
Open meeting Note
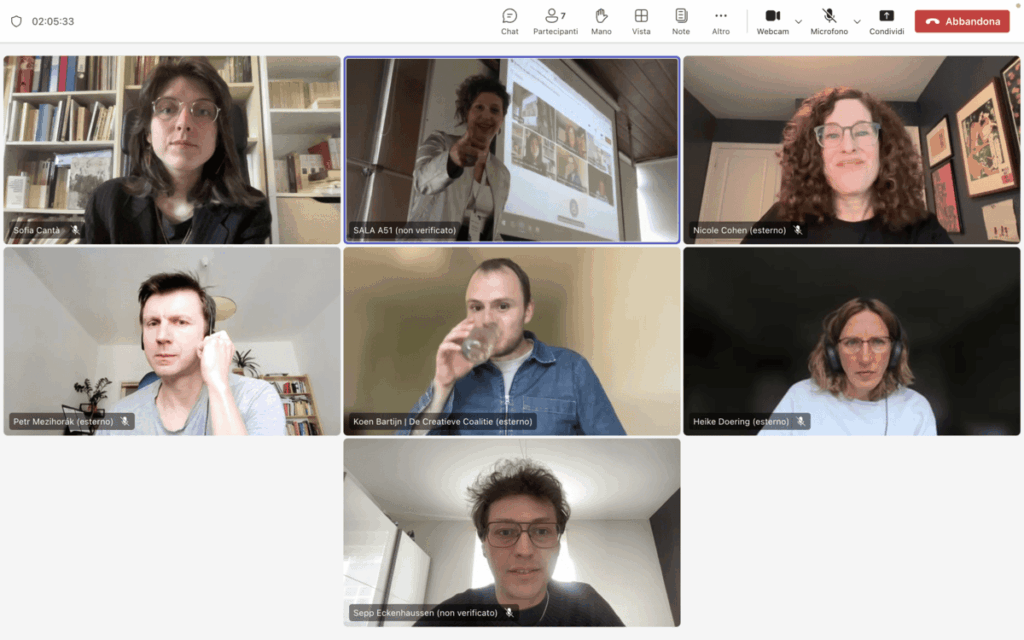click(x=680, y=22)
